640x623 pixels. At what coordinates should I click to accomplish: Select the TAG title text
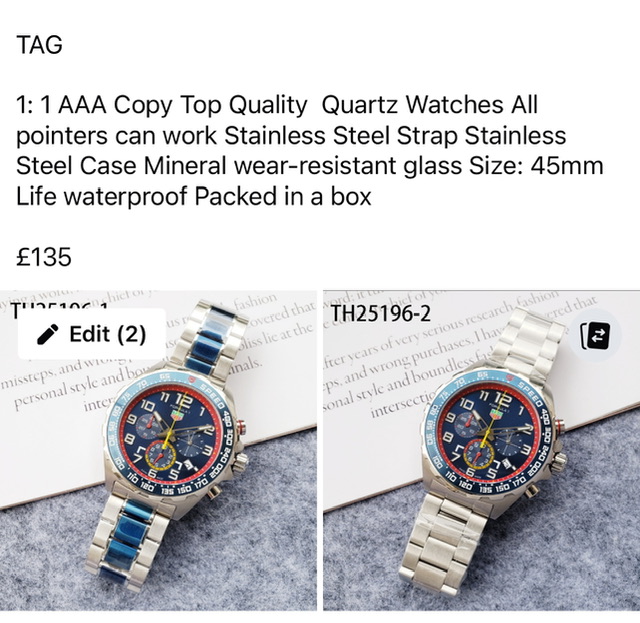[39, 44]
